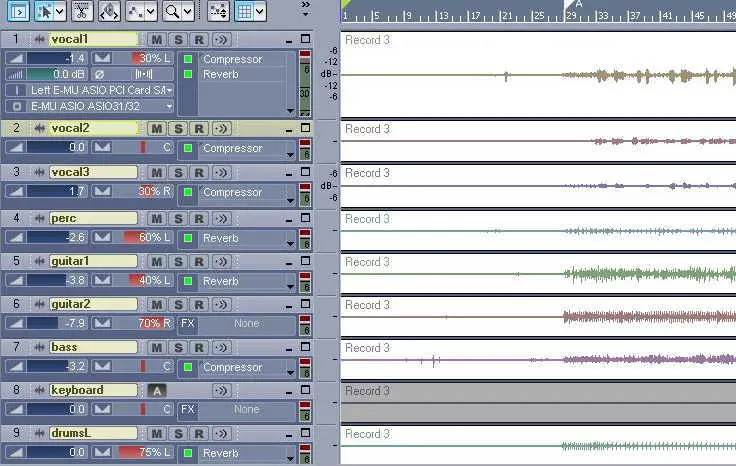This screenshot has width=736, height=466.
Task: Adjust vocal1 volume slider showing -1.4
Action: point(57,58)
